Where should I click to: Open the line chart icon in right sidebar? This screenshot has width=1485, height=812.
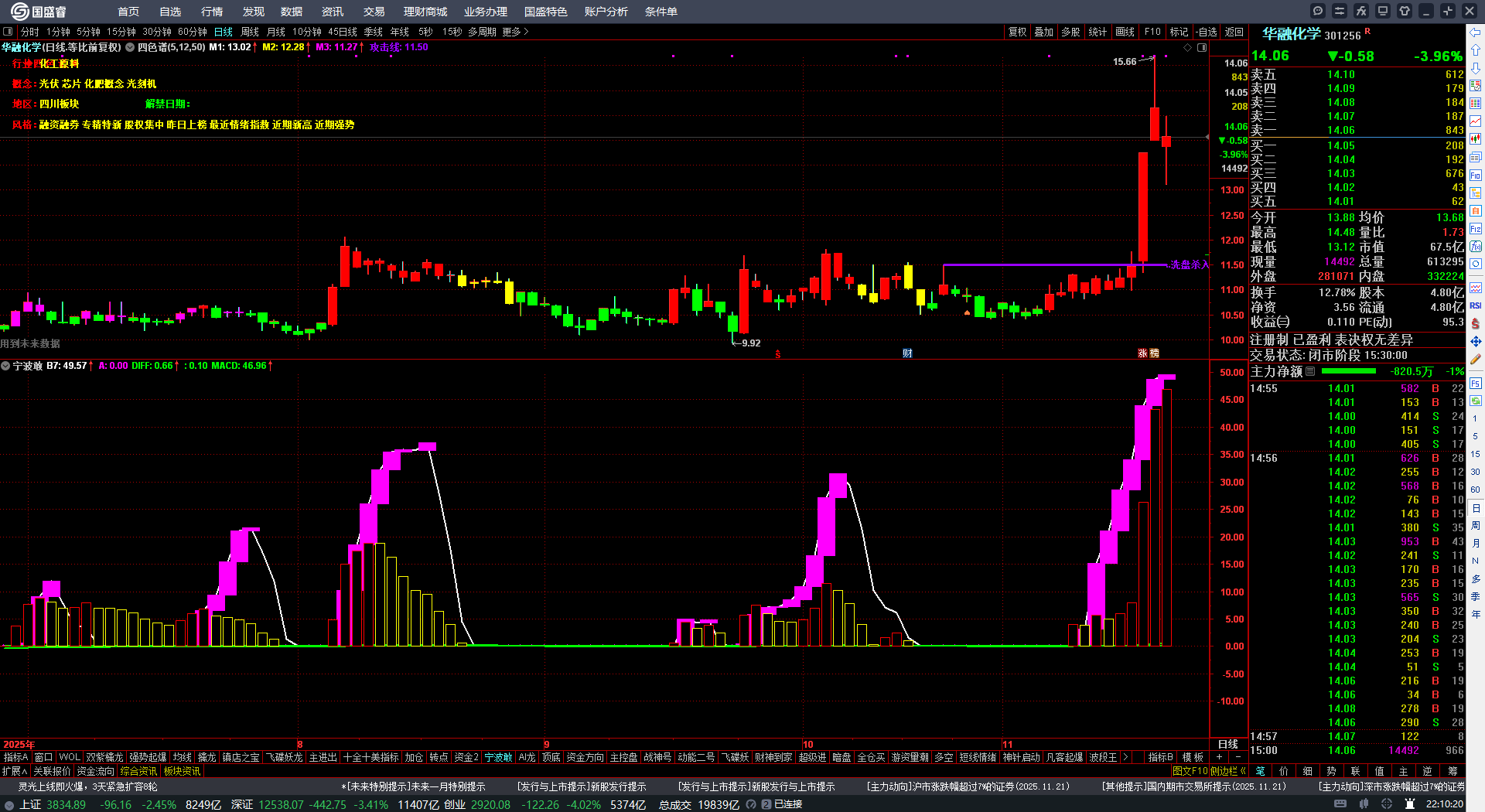point(1476,121)
